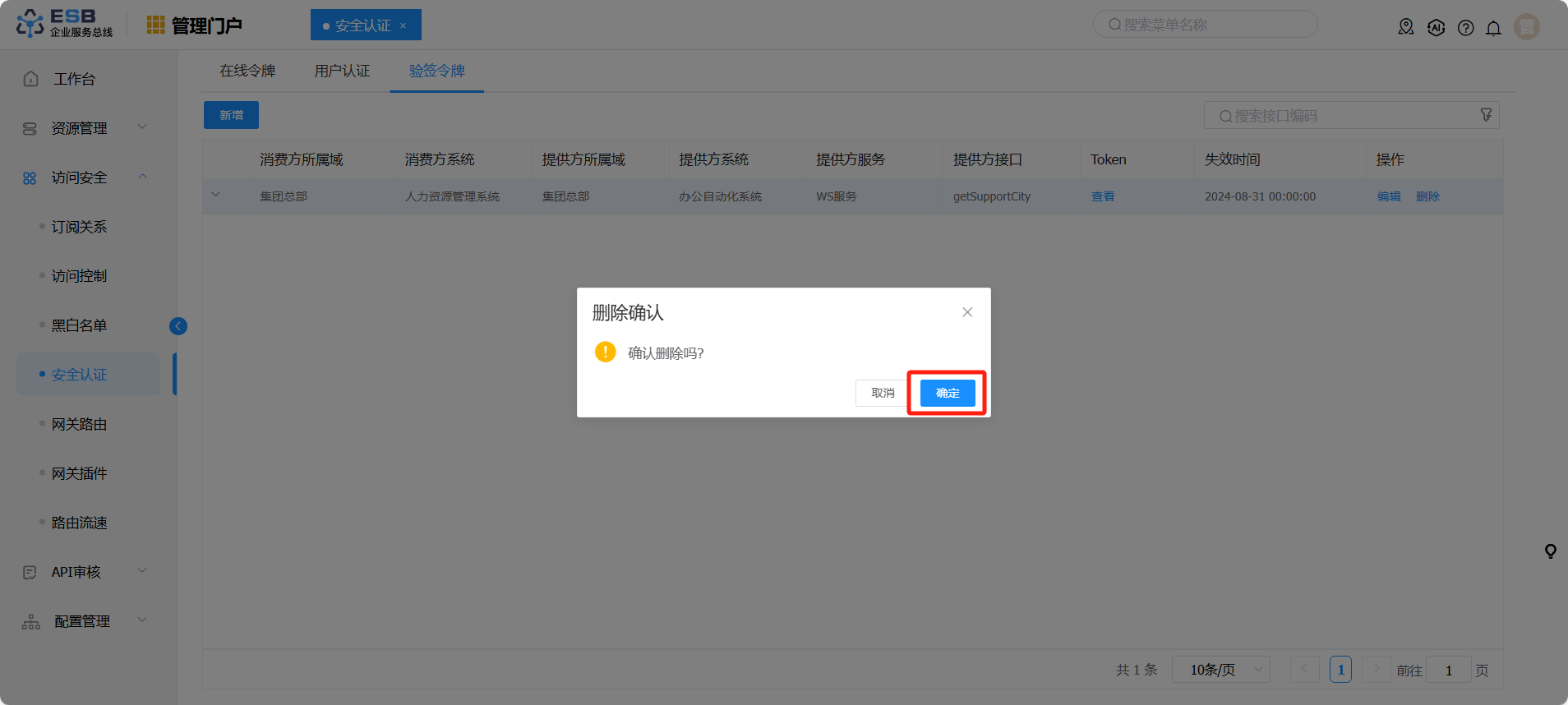The image size is (1568, 705).
Task: Open the 10条/页 page size dropdown
Action: (1220, 670)
